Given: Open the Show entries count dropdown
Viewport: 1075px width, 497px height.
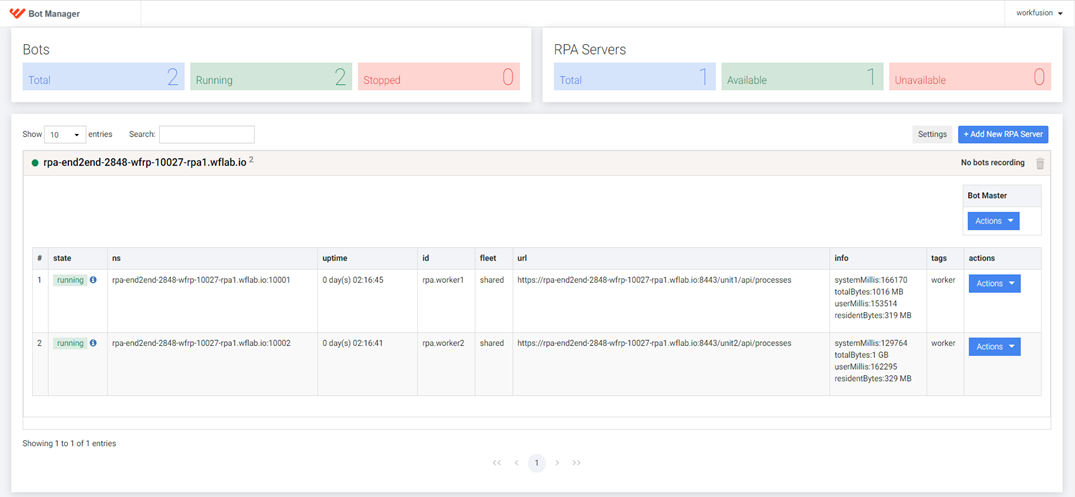Looking at the screenshot, I should (x=65, y=134).
